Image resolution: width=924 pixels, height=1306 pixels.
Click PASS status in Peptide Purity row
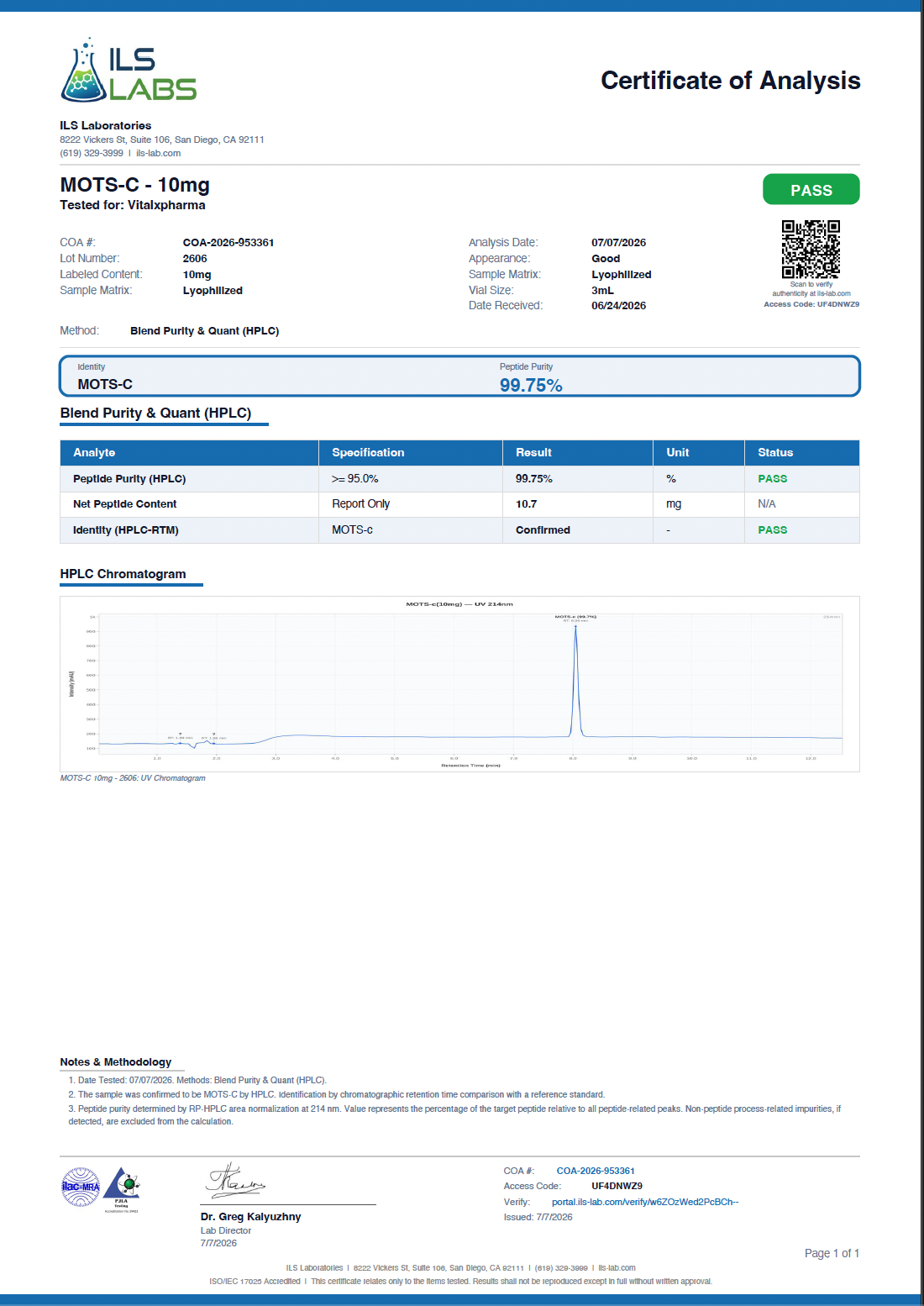pos(773,478)
